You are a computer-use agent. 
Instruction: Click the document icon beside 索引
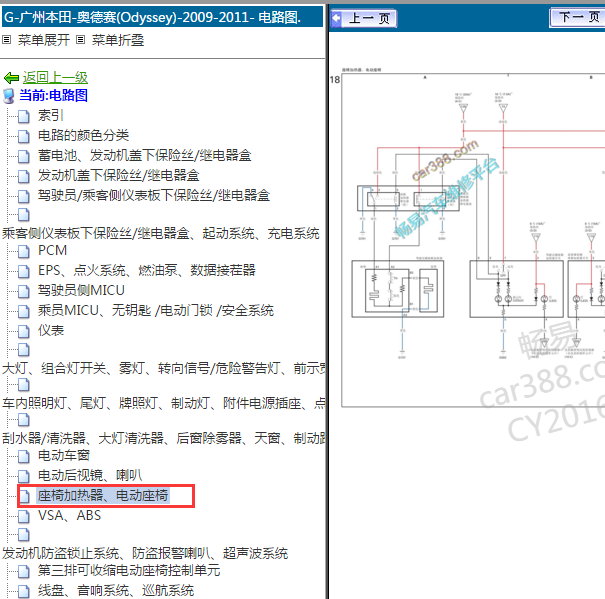point(24,116)
